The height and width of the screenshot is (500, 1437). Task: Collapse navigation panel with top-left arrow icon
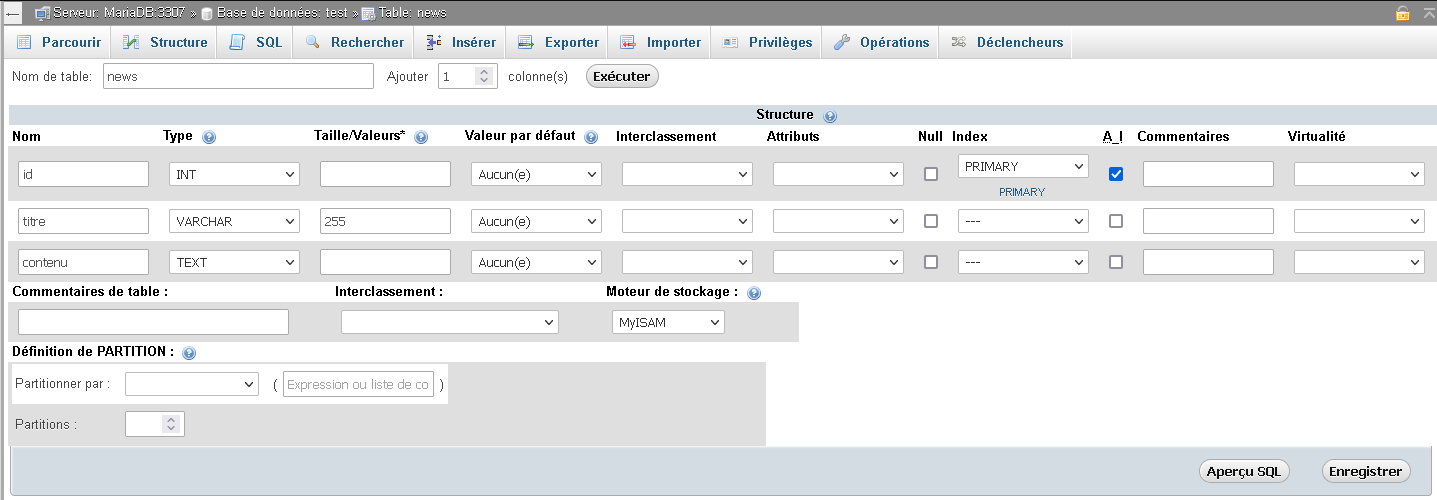click(x=14, y=13)
